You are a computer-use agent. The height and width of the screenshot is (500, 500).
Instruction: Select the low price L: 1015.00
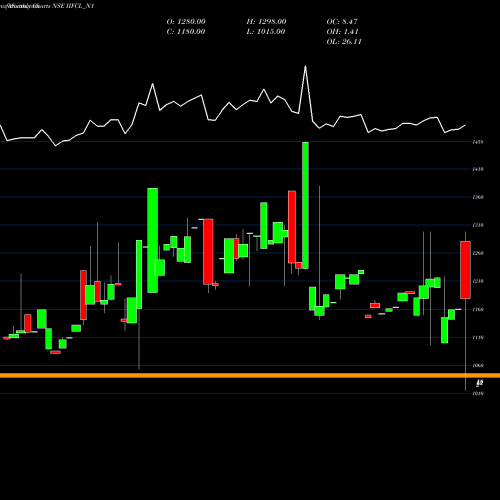click(x=266, y=32)
